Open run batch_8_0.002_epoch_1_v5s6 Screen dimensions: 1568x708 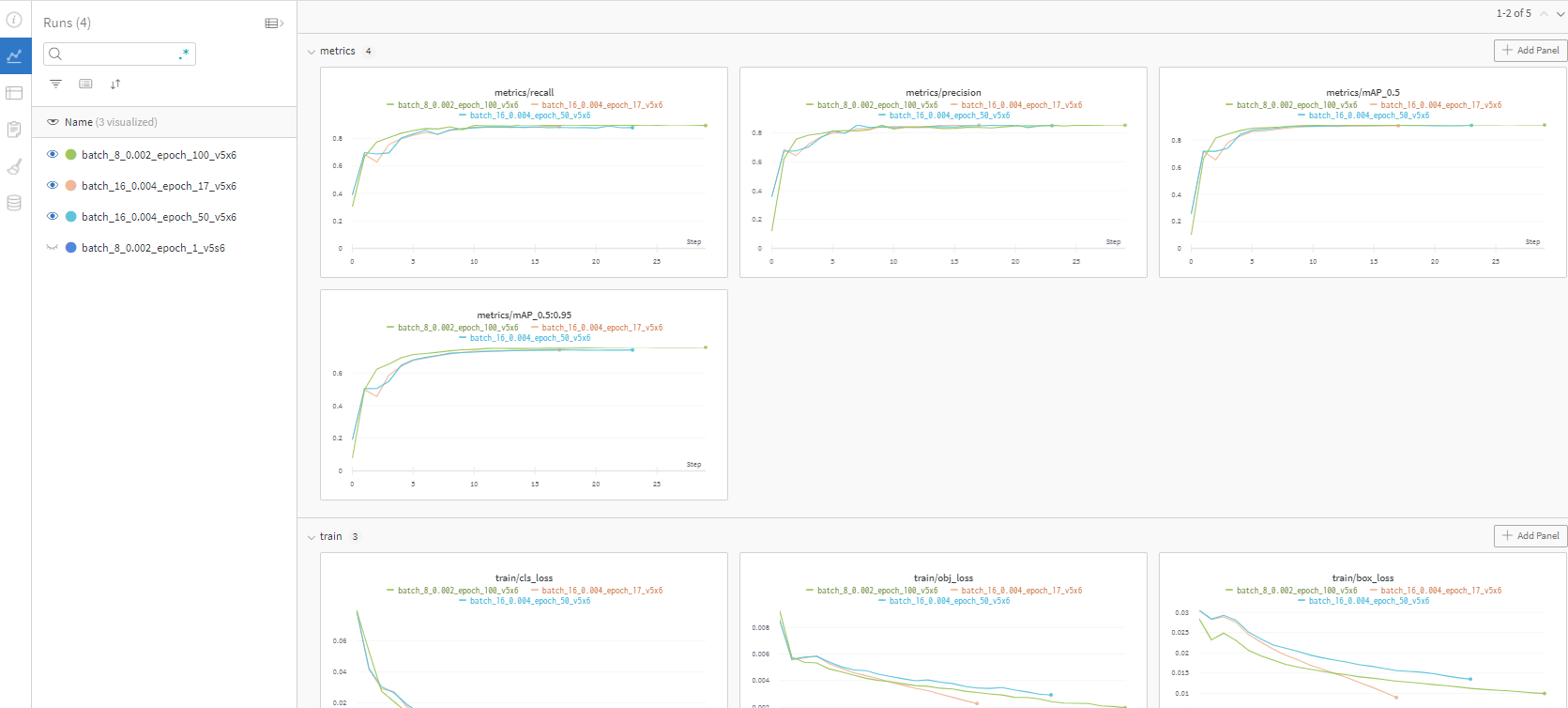click(153, 248)
